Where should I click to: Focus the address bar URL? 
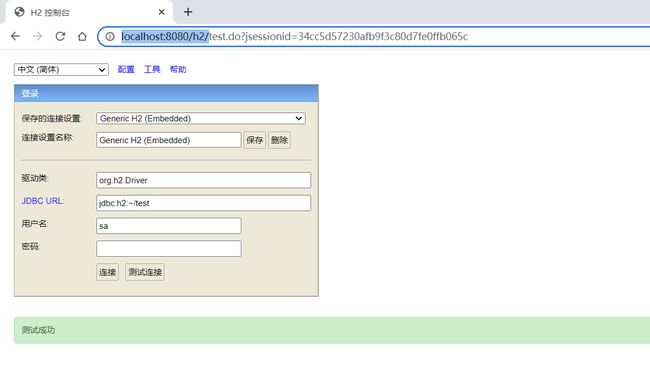pos(294,36)
